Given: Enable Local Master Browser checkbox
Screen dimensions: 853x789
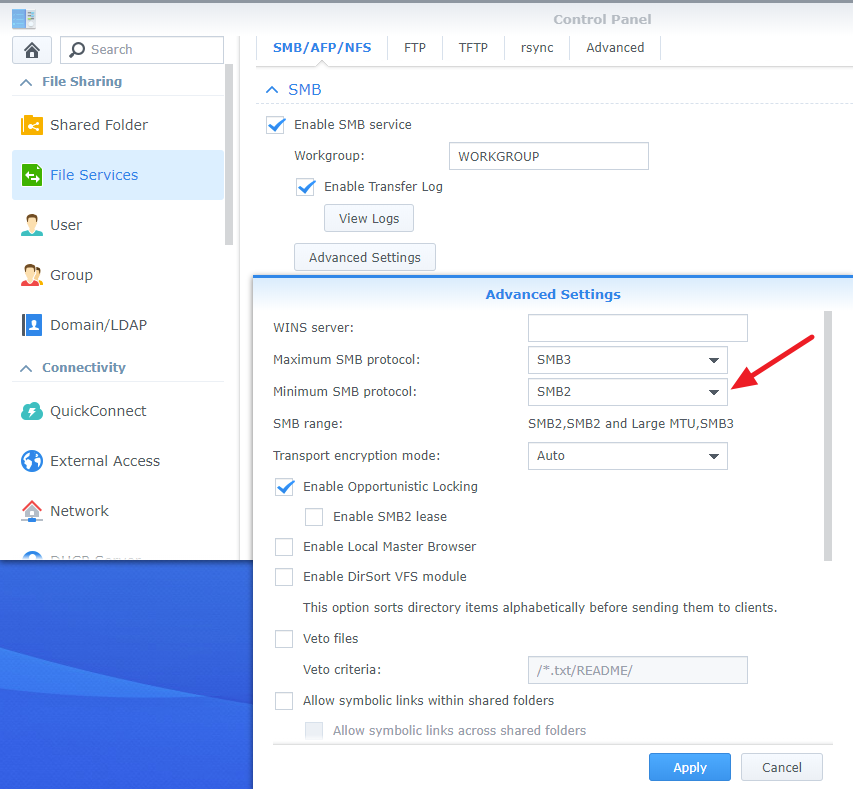Looking at the screenshot, I should 284,547.
